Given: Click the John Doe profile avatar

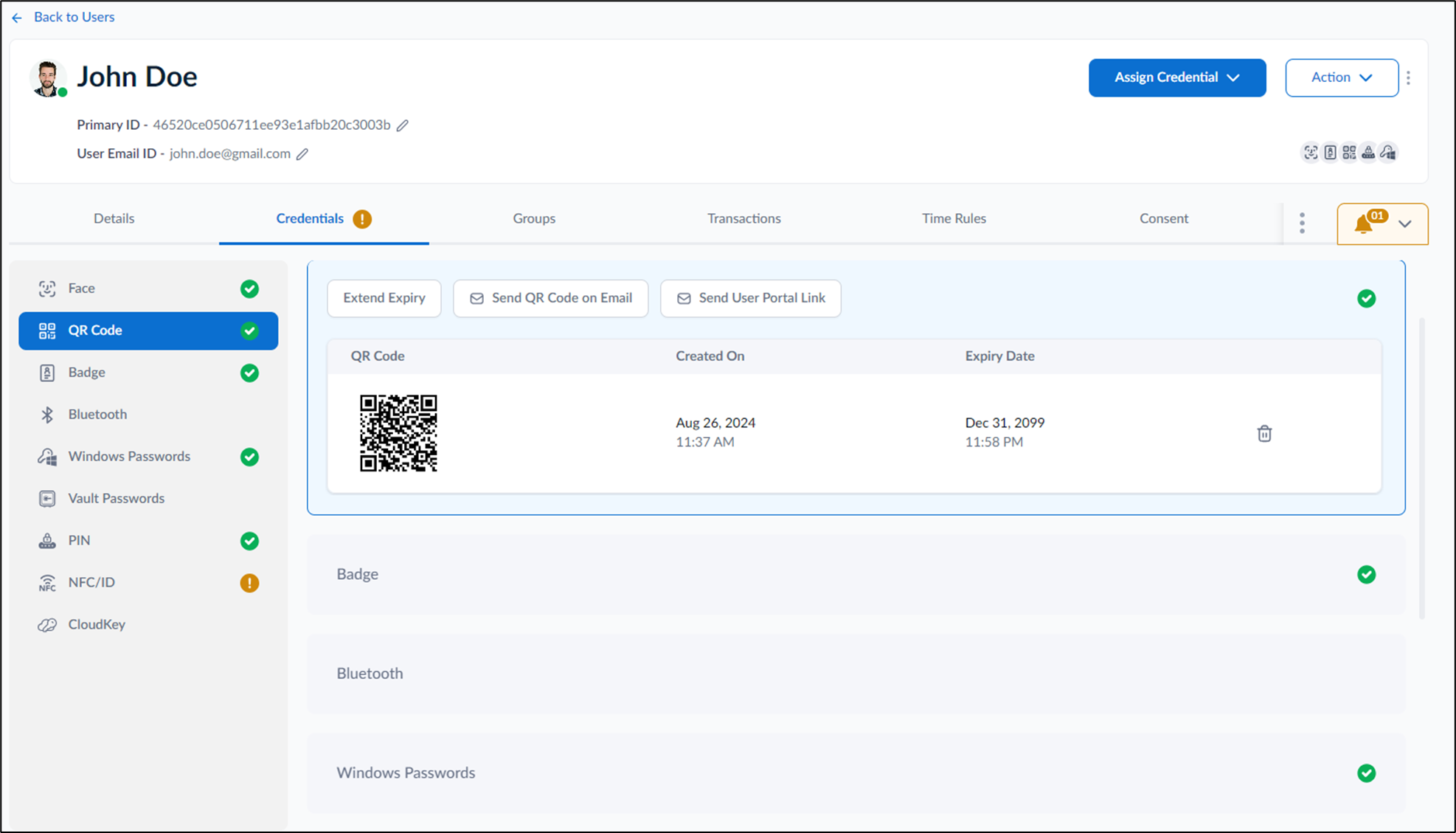Looking at the screenshot, I should (47, 78).
